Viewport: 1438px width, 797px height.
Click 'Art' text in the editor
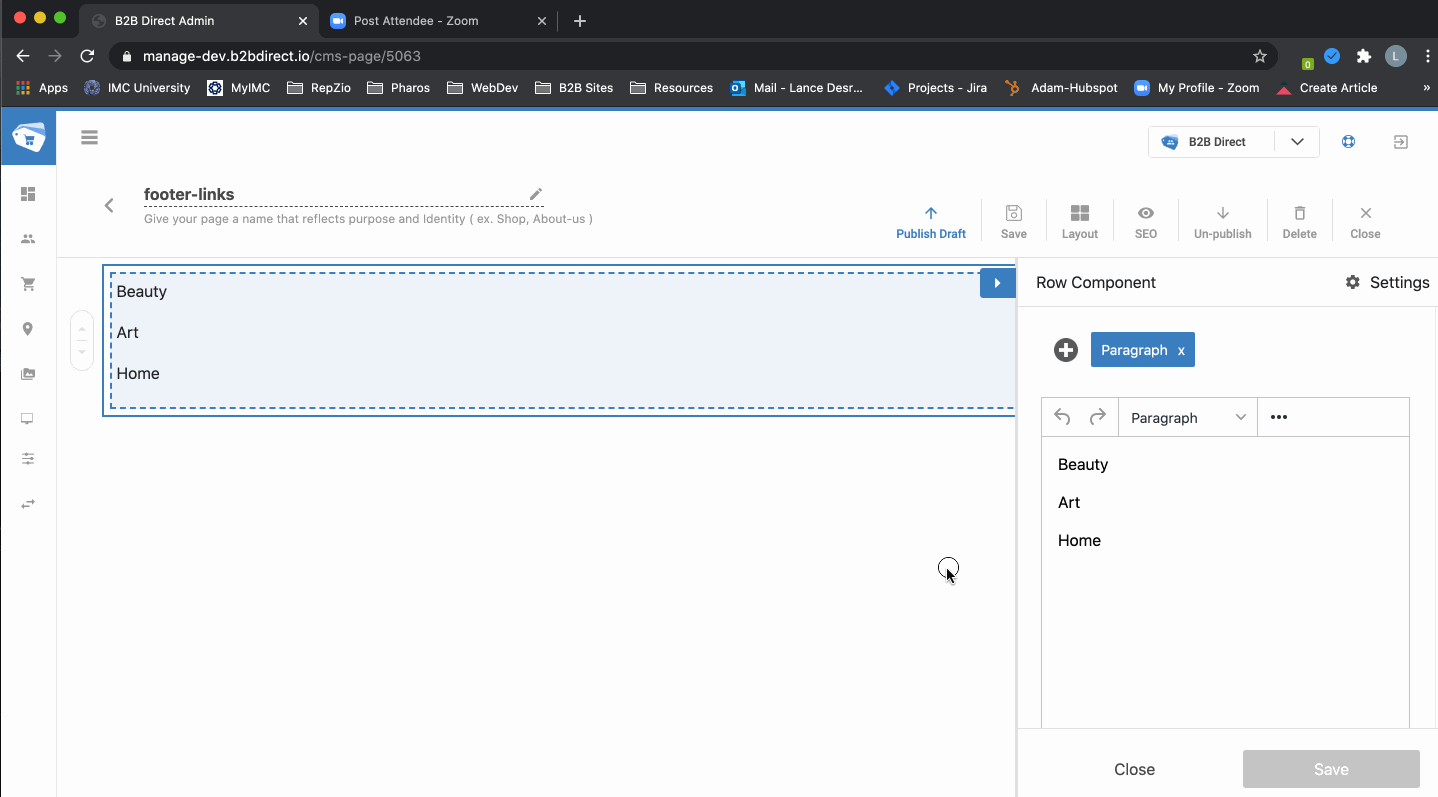click(1069, 502)
